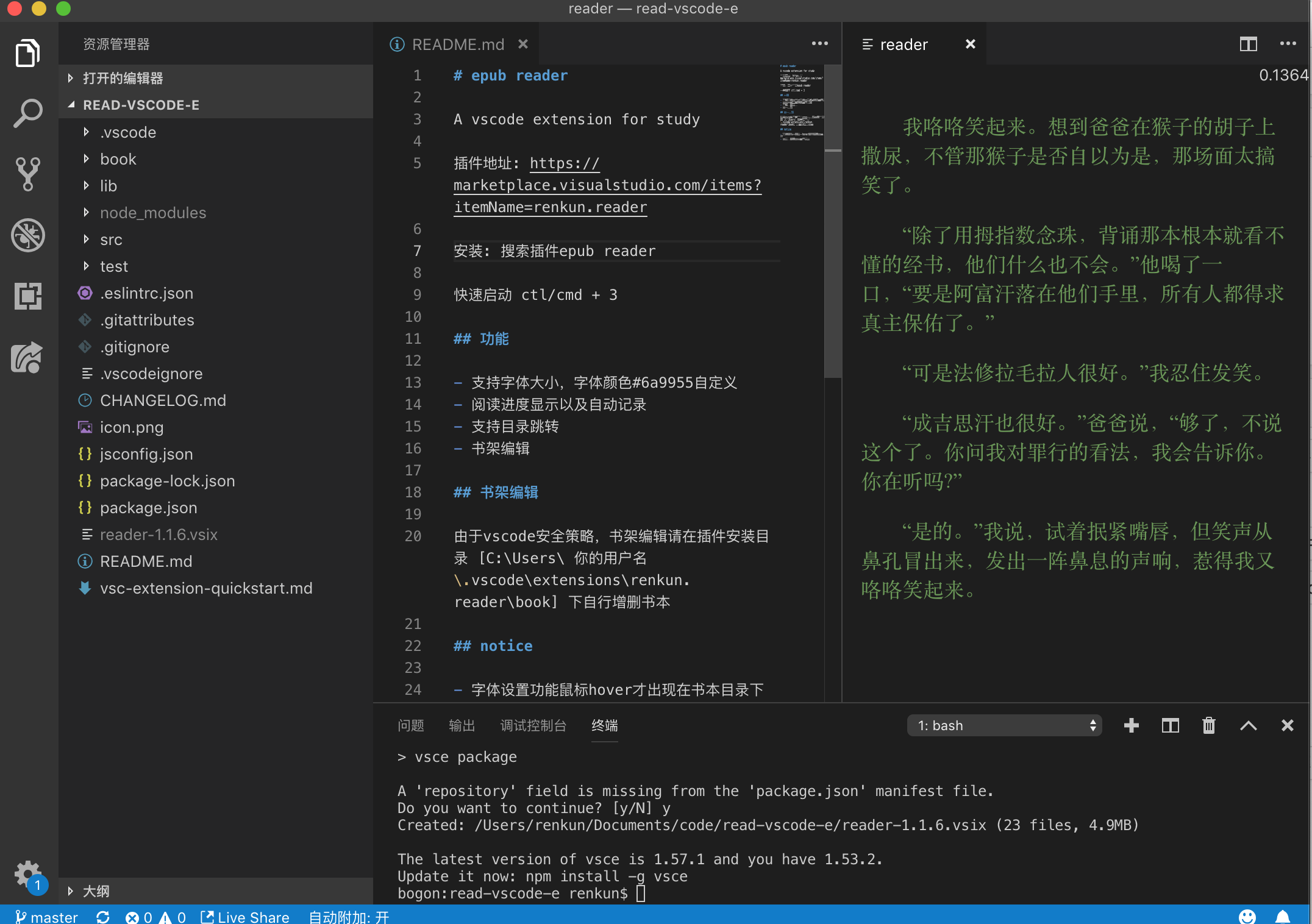The image size is (1312, 924).
Task: Open the Search view in activity bar
Action: tap(28, 113)
